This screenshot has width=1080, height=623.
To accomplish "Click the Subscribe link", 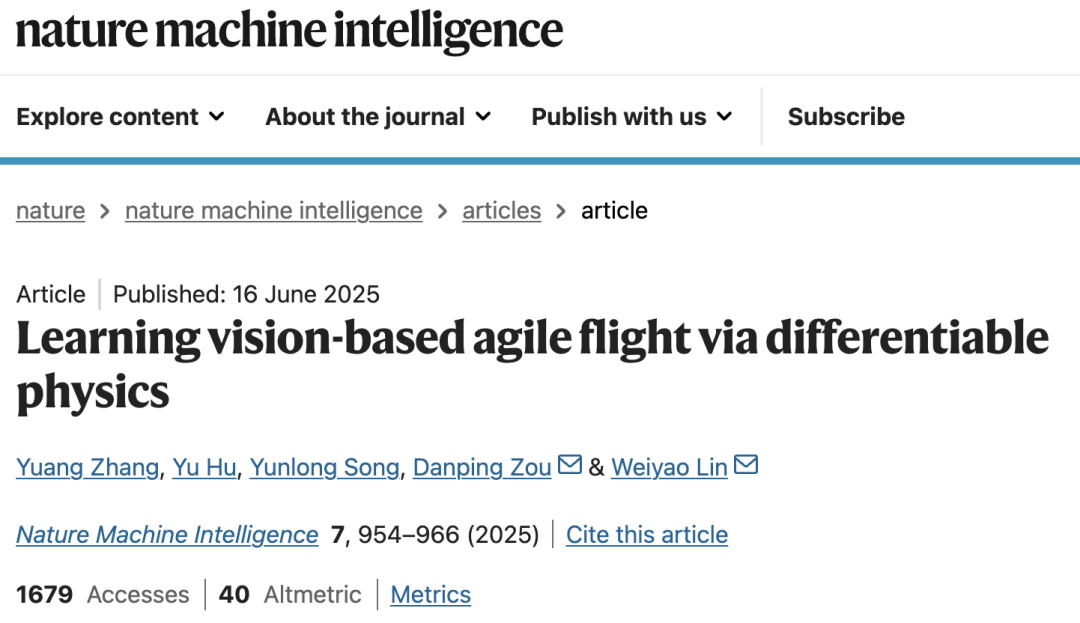I will click(x=846, y=116).
